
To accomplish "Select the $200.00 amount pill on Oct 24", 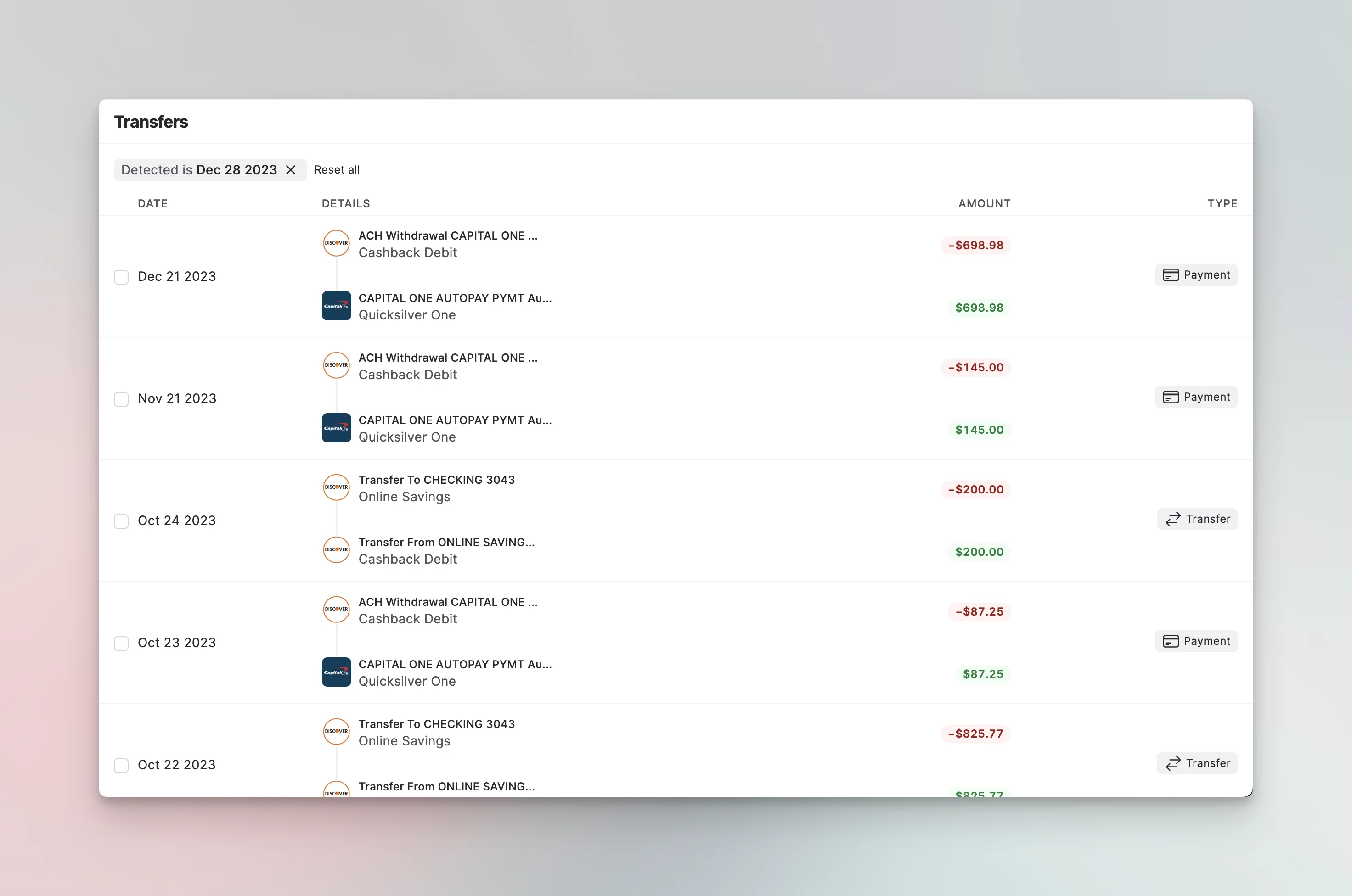I will coord(979,551).
